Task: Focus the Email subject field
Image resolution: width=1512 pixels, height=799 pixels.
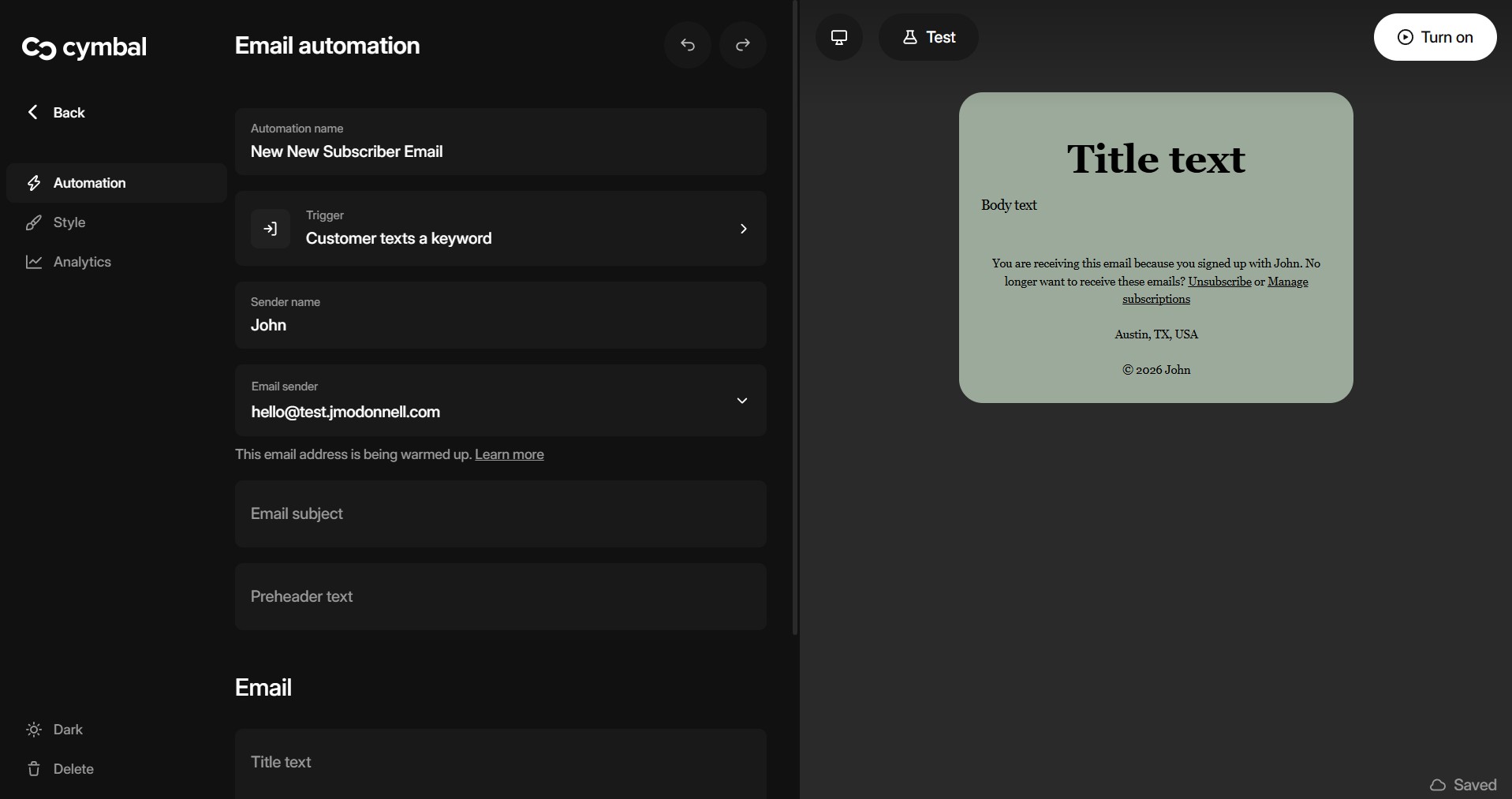Action: click(x=500, y=514)
